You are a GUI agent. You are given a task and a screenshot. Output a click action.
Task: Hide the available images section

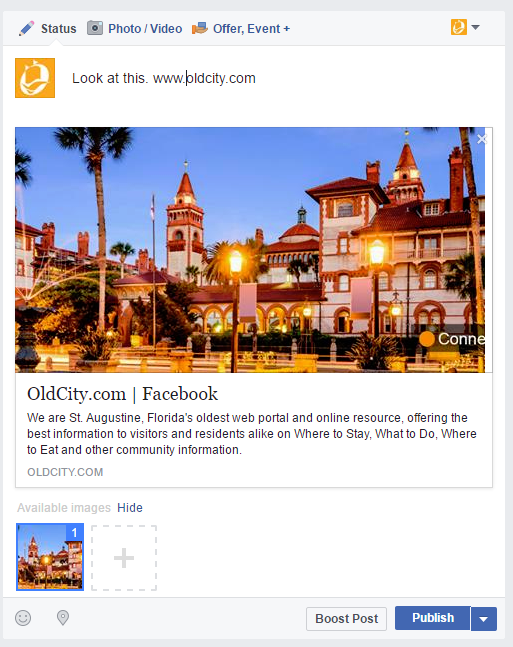(x=130, y=508)
